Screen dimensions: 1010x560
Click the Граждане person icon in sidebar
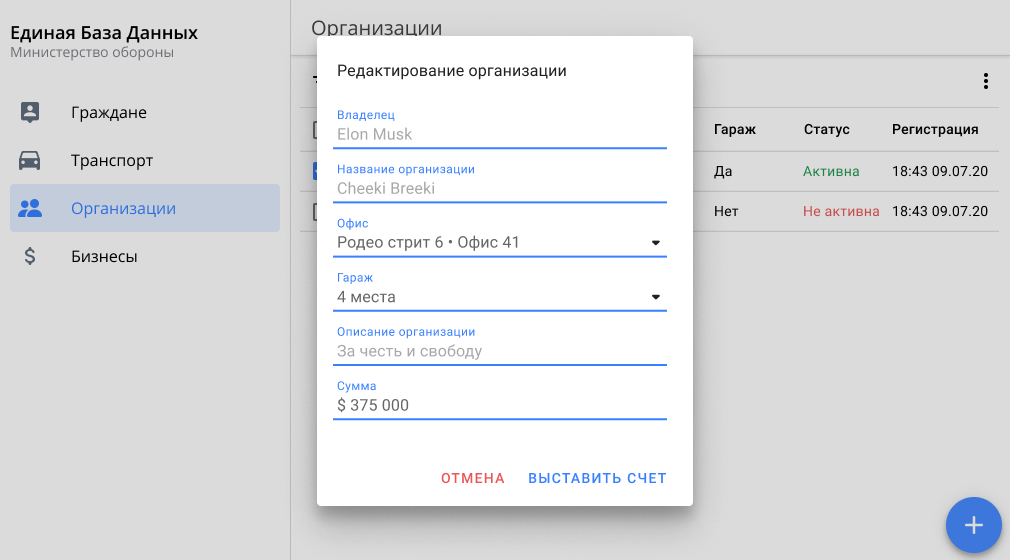30,112
